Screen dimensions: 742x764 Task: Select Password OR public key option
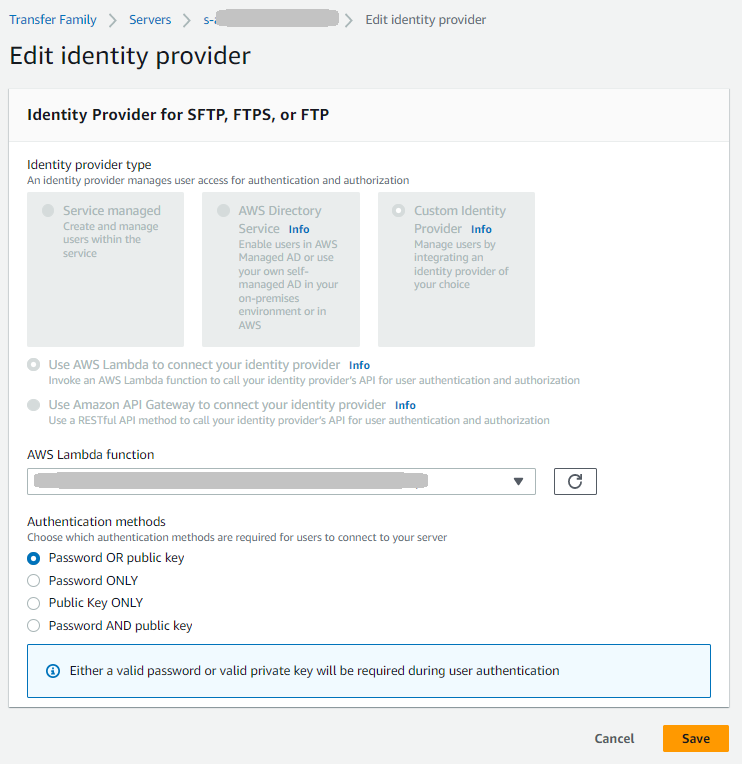point(34,558)
